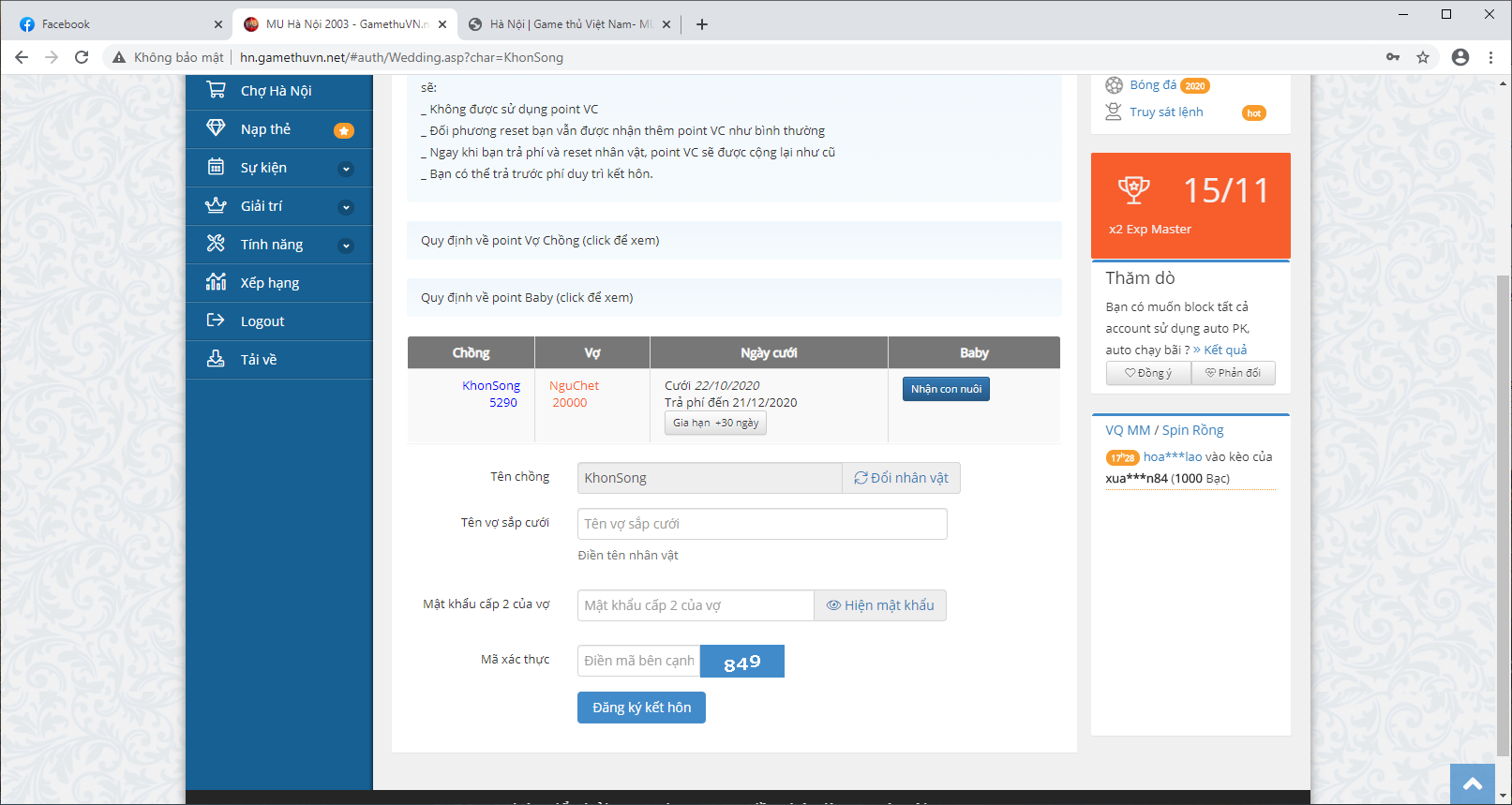This screenshot has height=805, width=1512.
Task: Click the chart icon beside Xếp hạng
Action: click(x=216, y=282)
